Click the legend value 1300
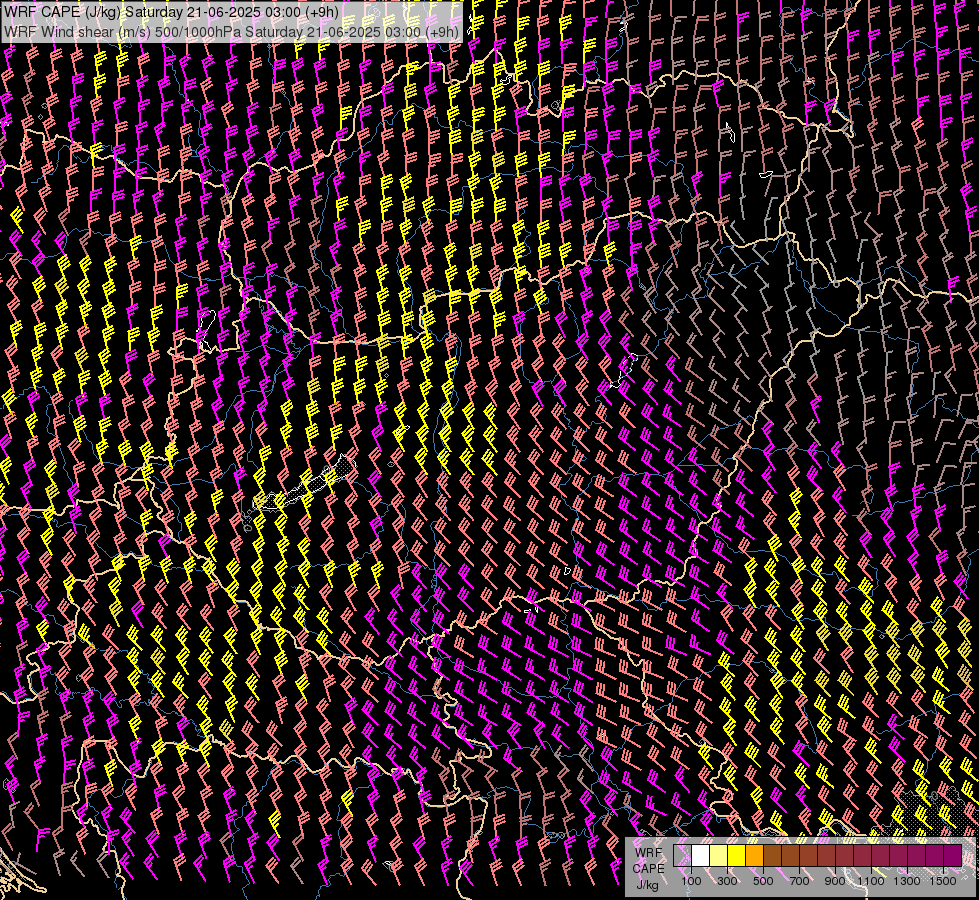 pyautogui.click(x=907, y=881)
